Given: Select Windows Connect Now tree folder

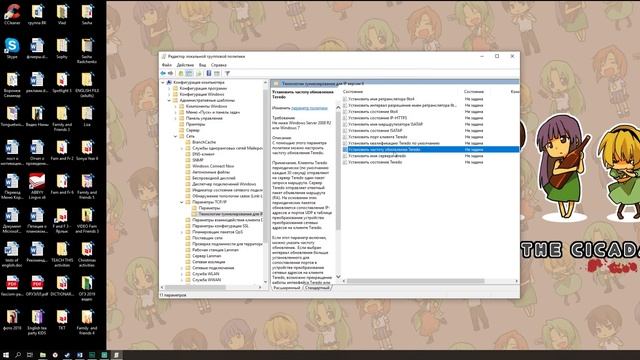Looking at the screenshot, I should (213, 166).
